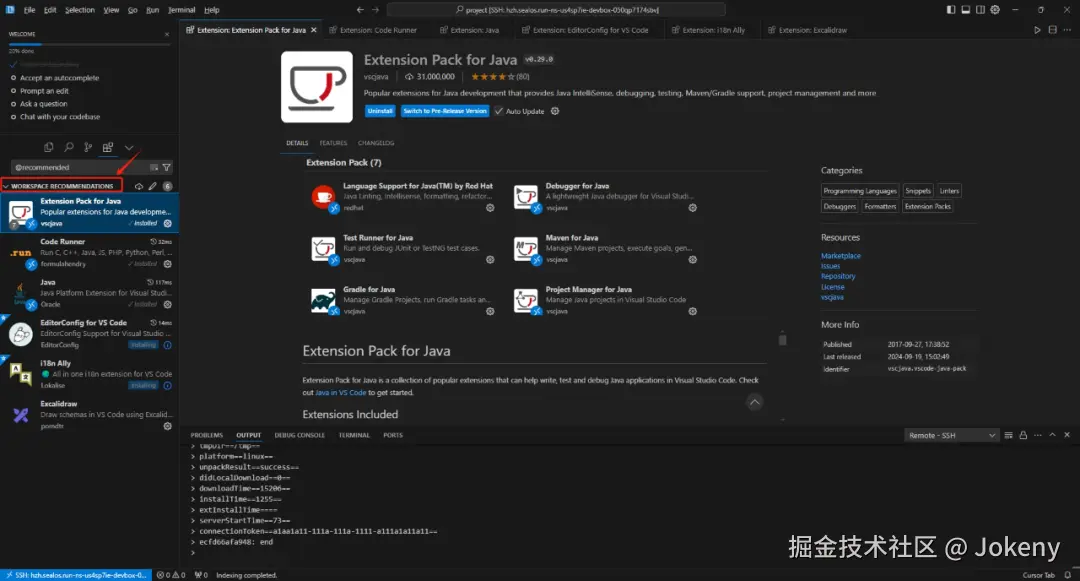Maximize panel with the chevron-up icon

(1052, 435)
